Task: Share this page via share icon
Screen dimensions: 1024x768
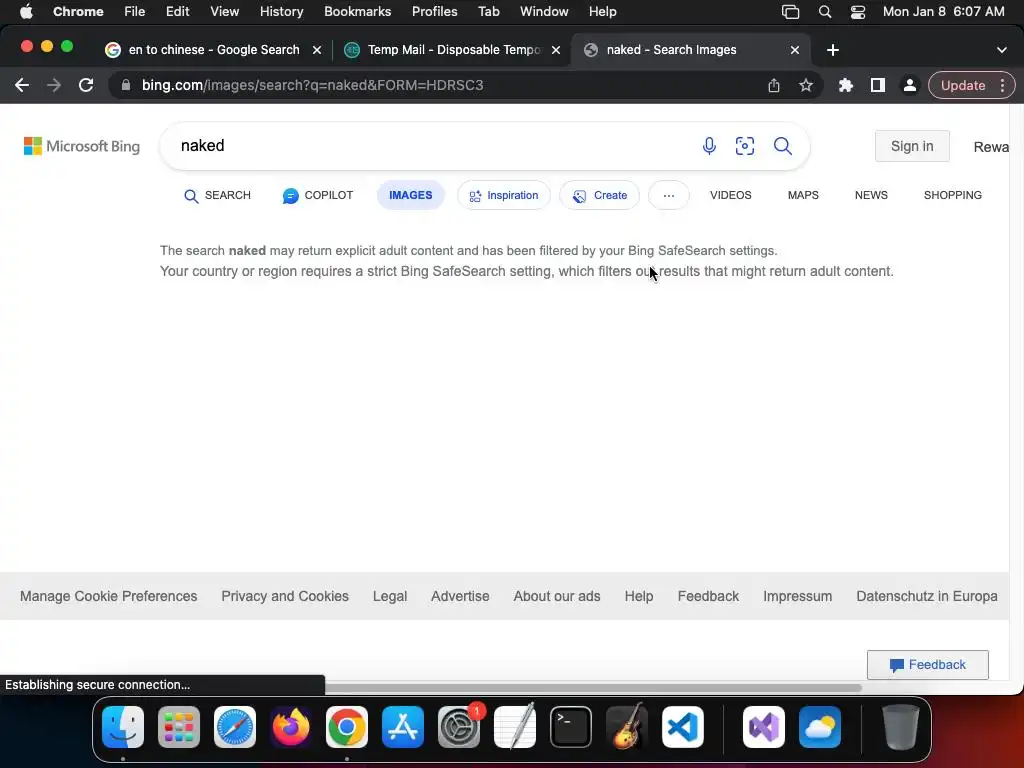Action: (x=773, y=85)
